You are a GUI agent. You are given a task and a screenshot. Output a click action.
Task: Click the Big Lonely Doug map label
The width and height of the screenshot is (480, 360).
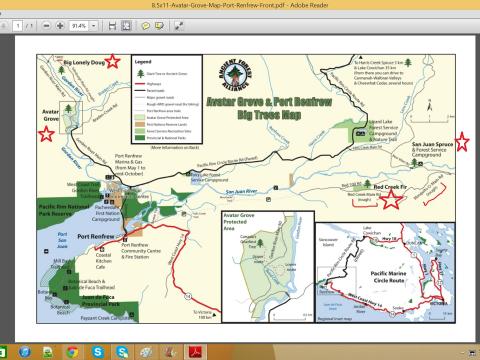coord(84,62)
